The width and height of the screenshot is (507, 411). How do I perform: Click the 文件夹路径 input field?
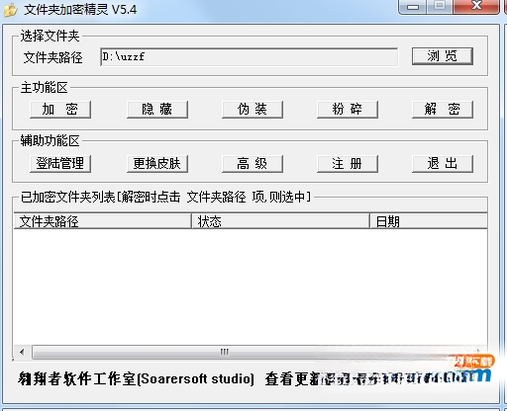click(x=249, y=57)
